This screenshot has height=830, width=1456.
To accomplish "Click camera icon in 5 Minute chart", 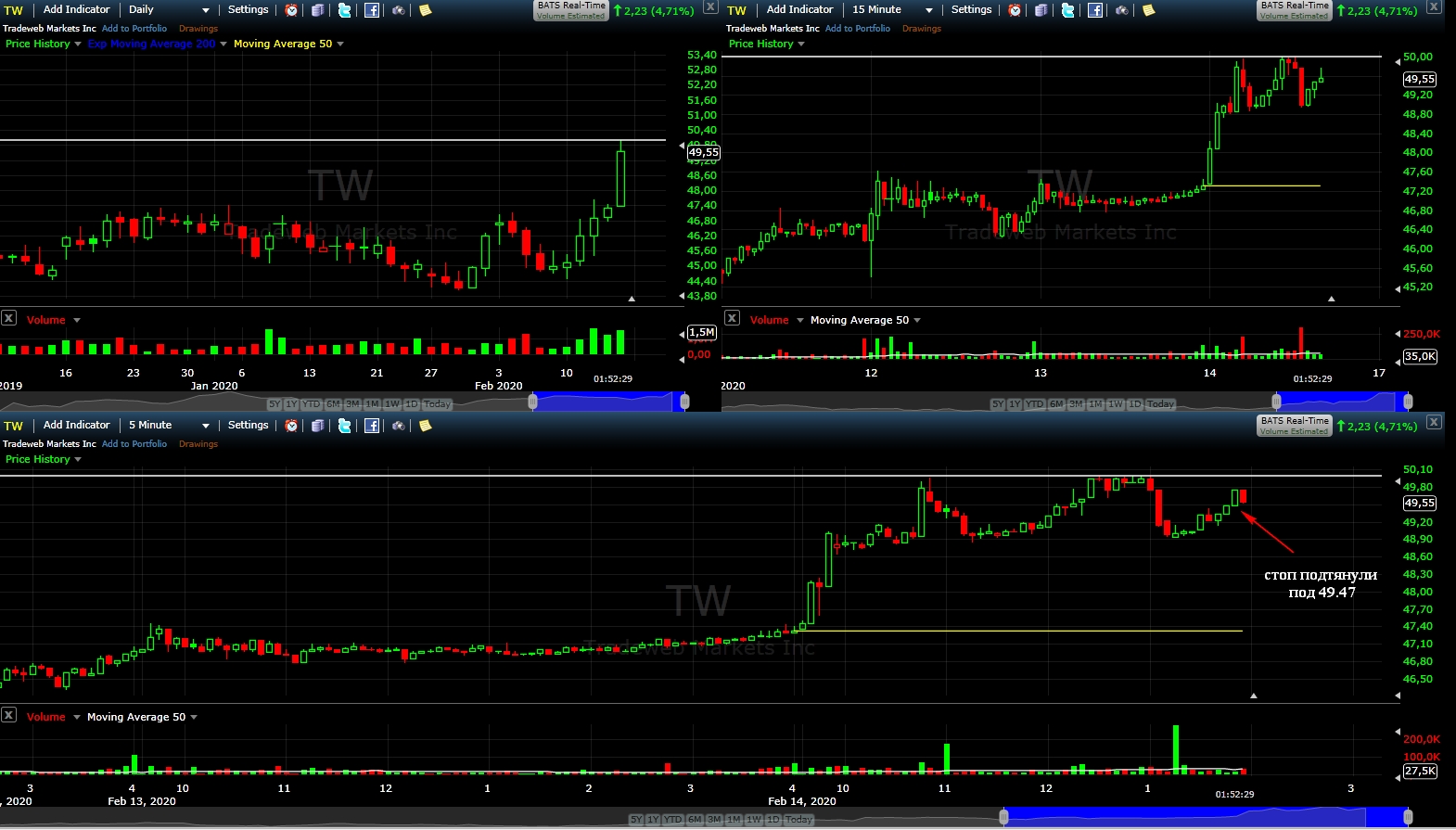I will [399, 426].
